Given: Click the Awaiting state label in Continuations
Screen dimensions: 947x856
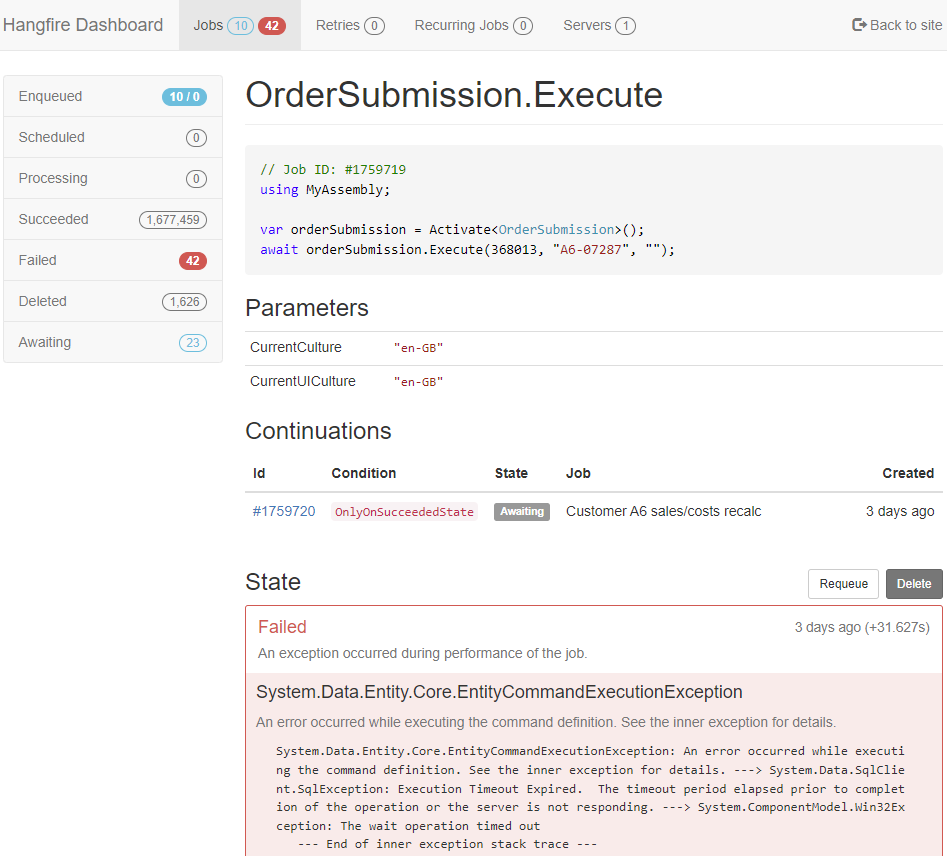Looking at the screenshot, I should pos(522,511).
